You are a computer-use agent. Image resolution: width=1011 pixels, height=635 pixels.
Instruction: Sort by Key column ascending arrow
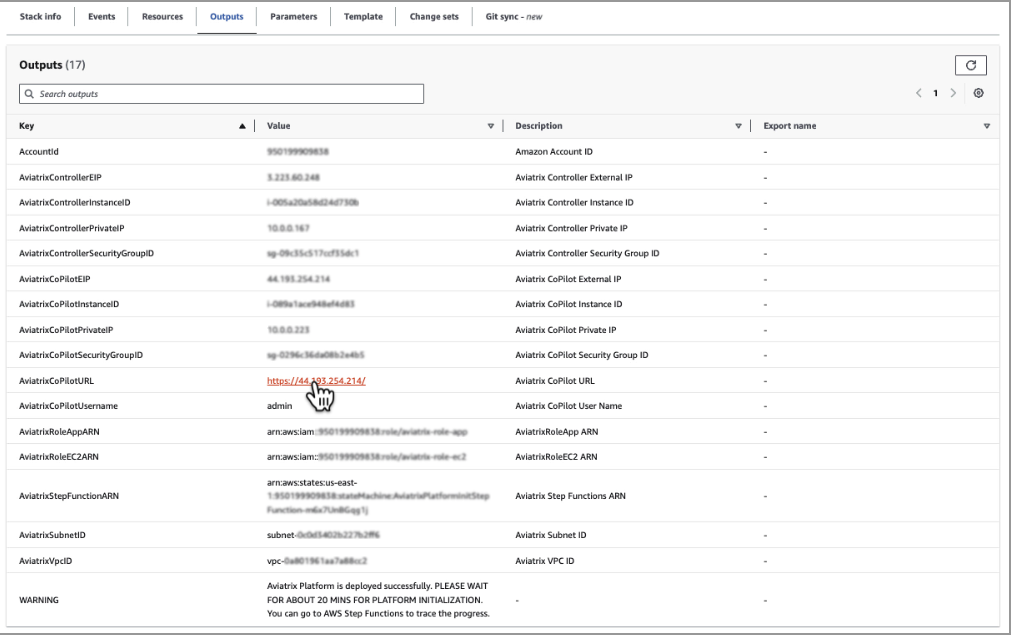click(x=241, y=126)
